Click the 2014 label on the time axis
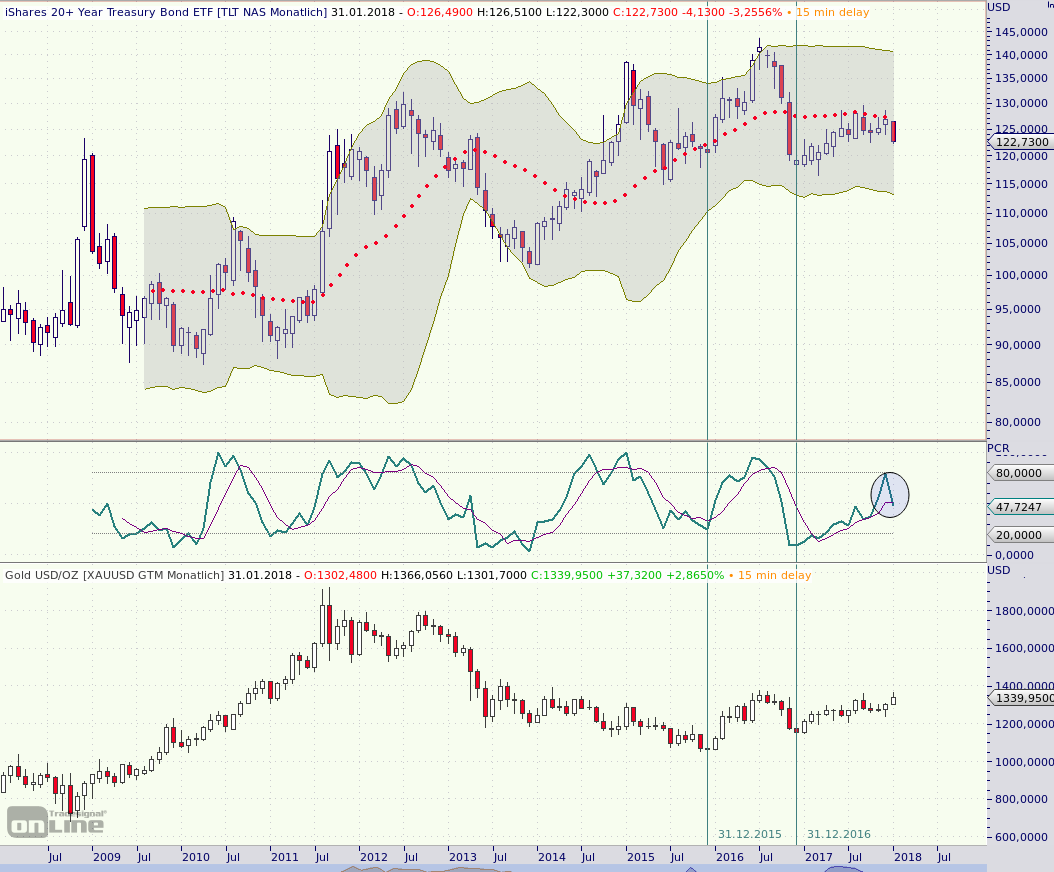Screen dimensions: 1054x872 (x=551, y=857)
